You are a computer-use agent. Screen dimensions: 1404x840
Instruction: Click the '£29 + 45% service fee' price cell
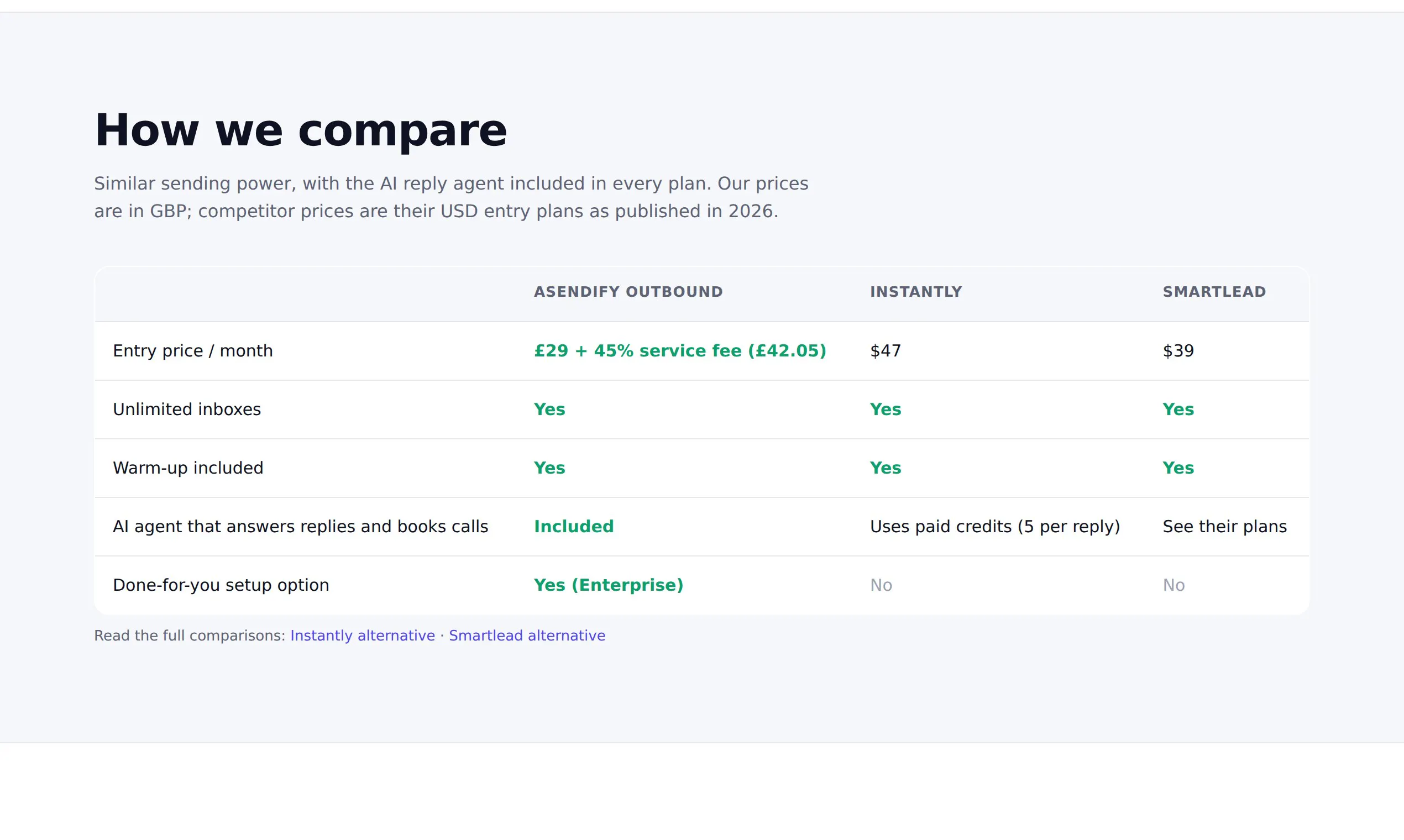click(x=680, y=351)
